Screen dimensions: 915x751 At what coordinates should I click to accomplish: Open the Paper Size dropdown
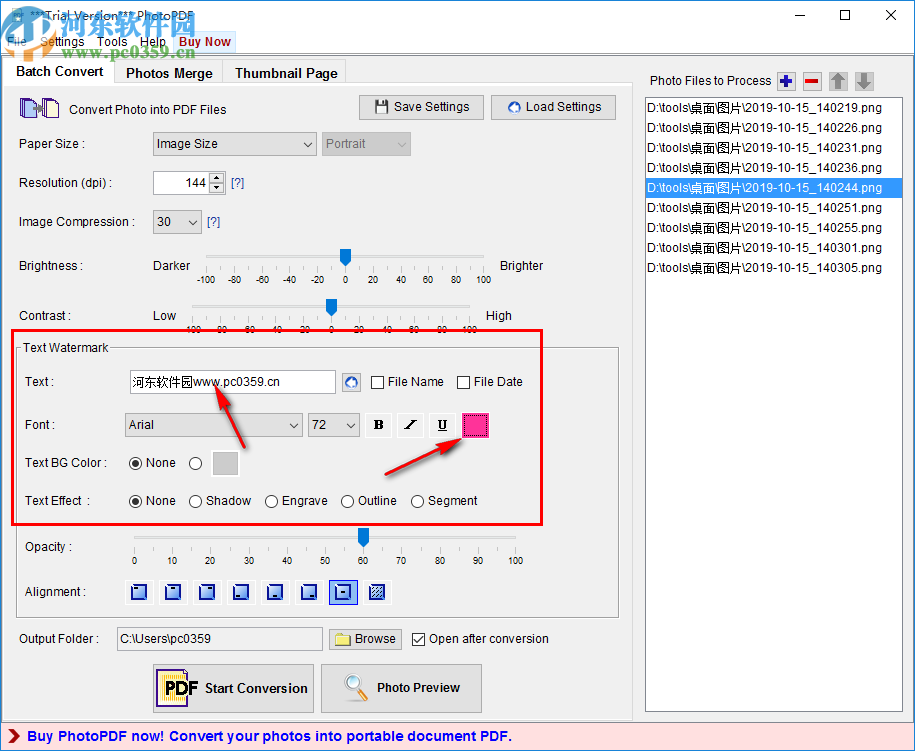click(x=234, y=144)
